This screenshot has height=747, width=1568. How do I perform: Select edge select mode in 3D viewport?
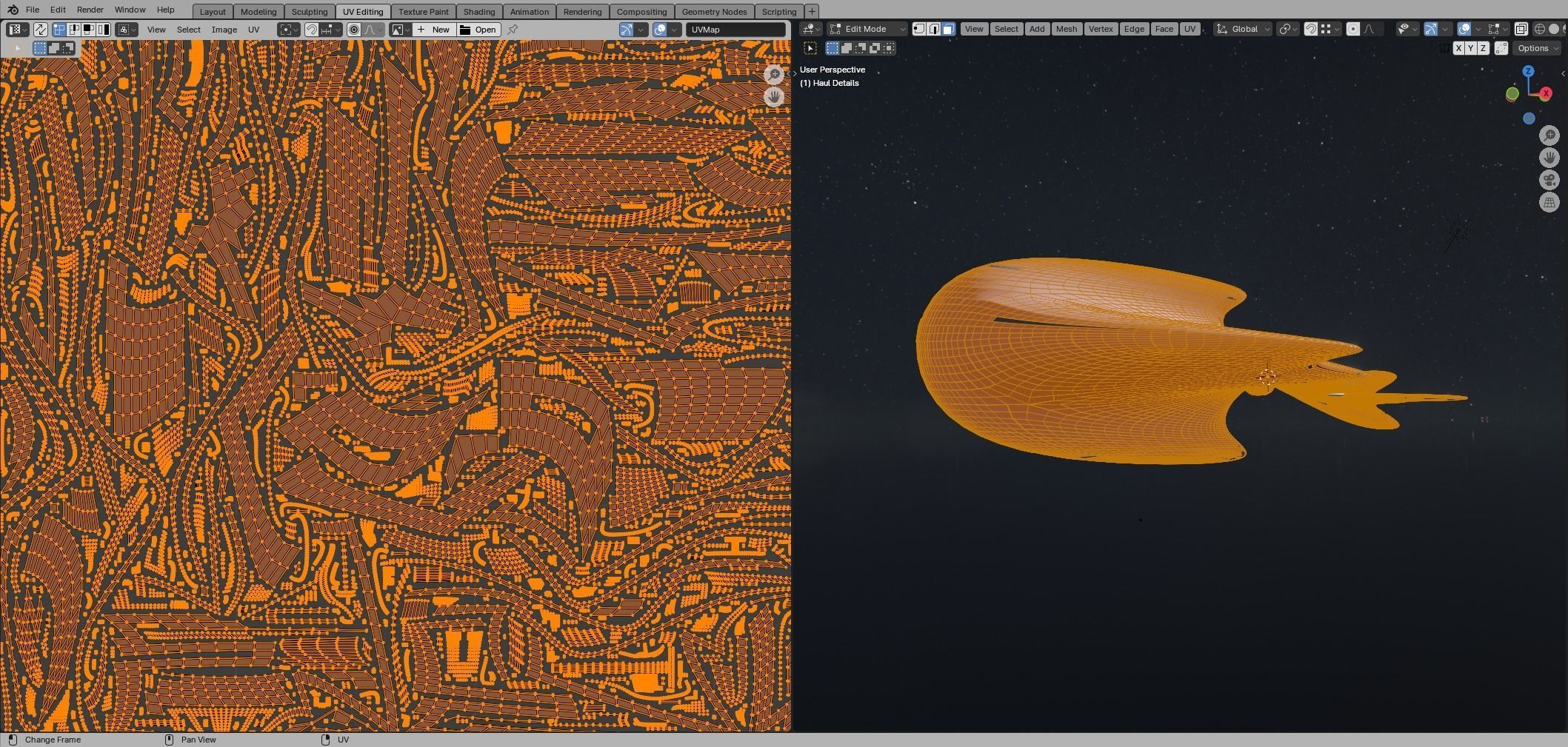coord(934,29)
